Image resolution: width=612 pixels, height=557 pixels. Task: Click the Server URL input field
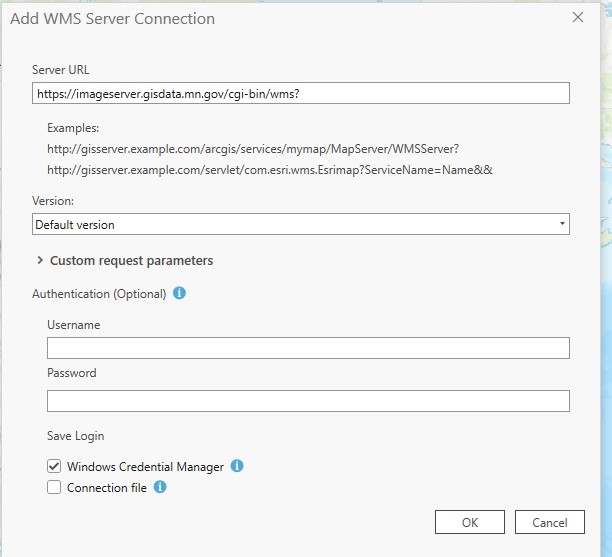(301, 93)
